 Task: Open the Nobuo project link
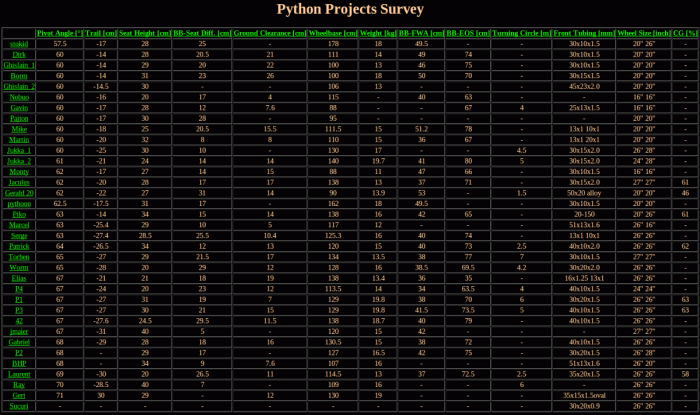pyautogui.click(x=19, y=97)
